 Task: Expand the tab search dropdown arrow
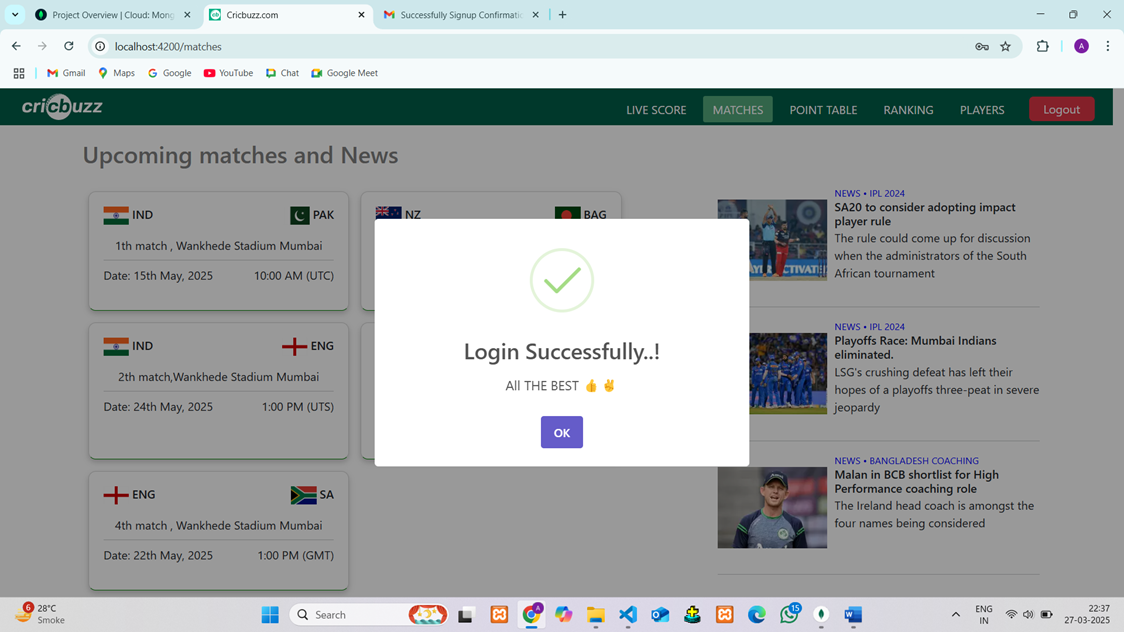[x=15, y=15]
